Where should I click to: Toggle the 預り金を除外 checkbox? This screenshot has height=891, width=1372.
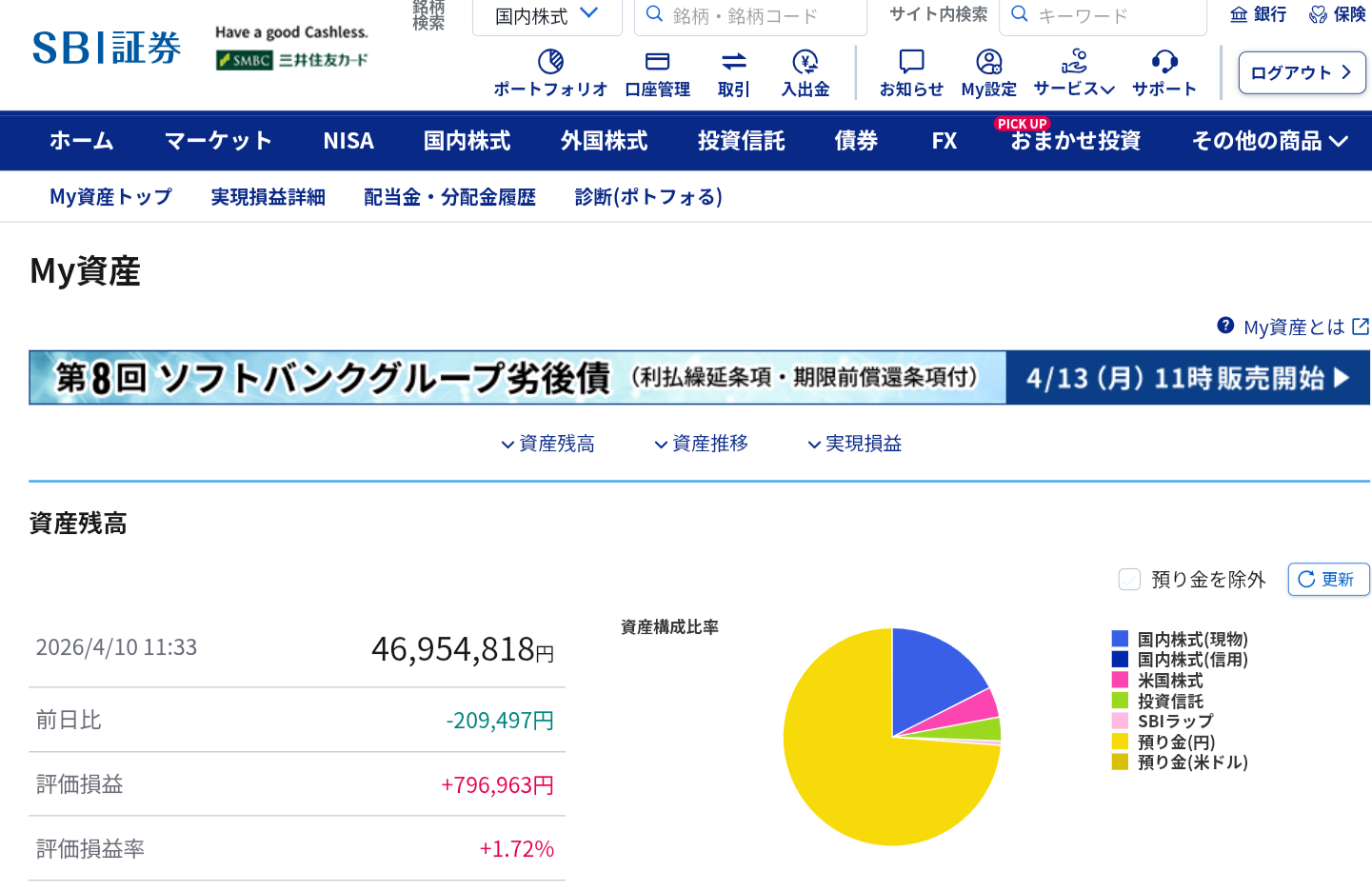pyautogui.click(x=1129, y=580)
